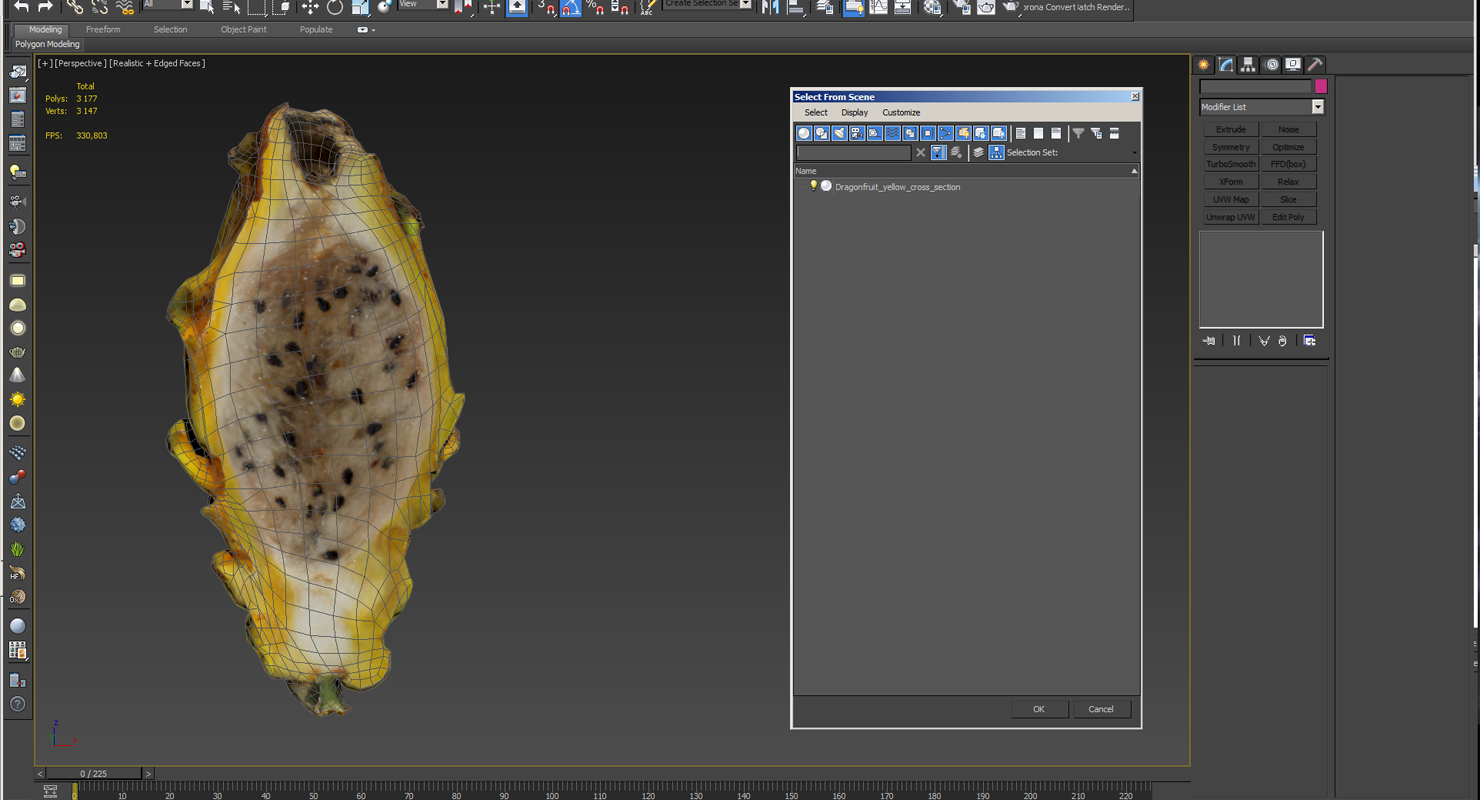Viewport: 1480px width, 800px height.
Task: Toggle Display Helpers filter in Select From Scene
Action: click(874, 133)
